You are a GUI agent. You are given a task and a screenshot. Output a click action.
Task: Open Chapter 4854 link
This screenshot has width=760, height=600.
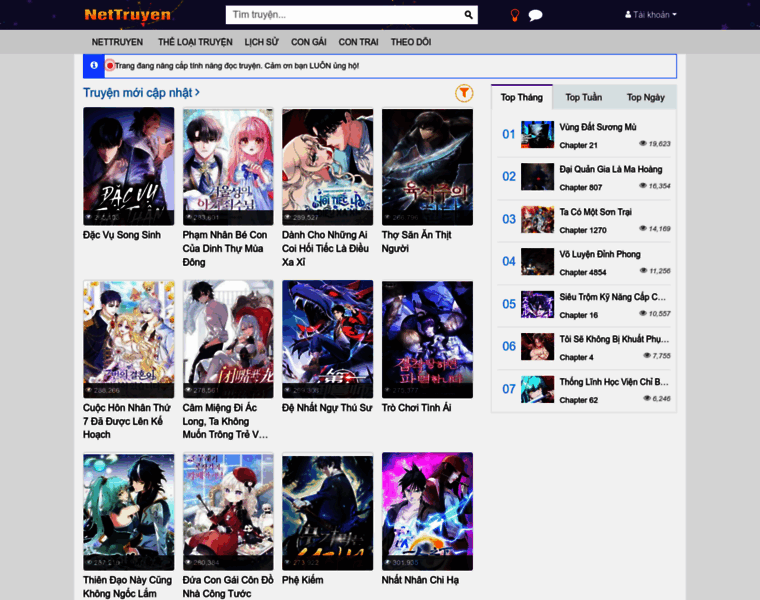point(583,272)
